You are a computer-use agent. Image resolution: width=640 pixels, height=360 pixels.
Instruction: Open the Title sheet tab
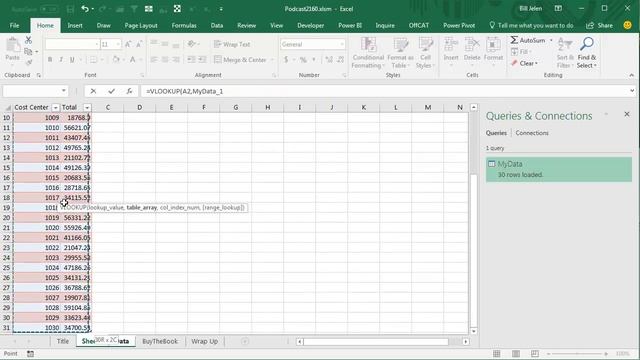tap(63, 341)
